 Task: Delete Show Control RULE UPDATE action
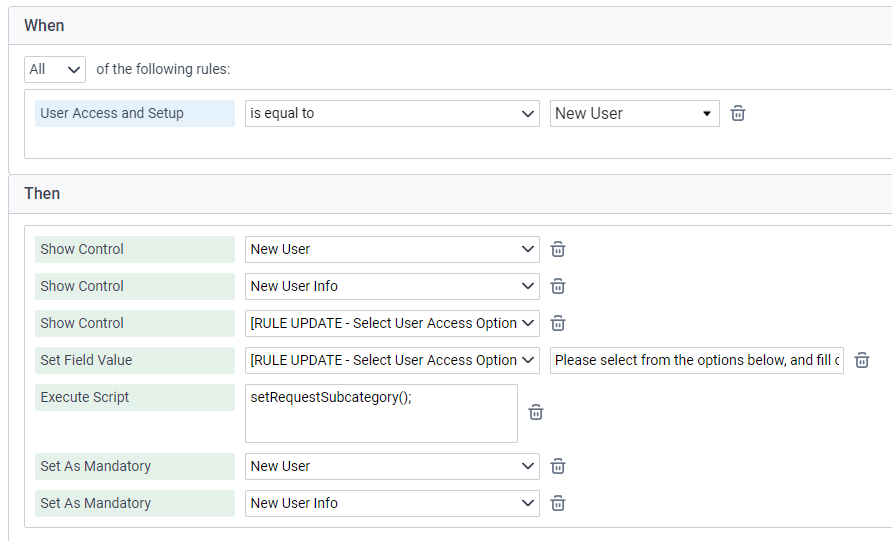(558, 323)
